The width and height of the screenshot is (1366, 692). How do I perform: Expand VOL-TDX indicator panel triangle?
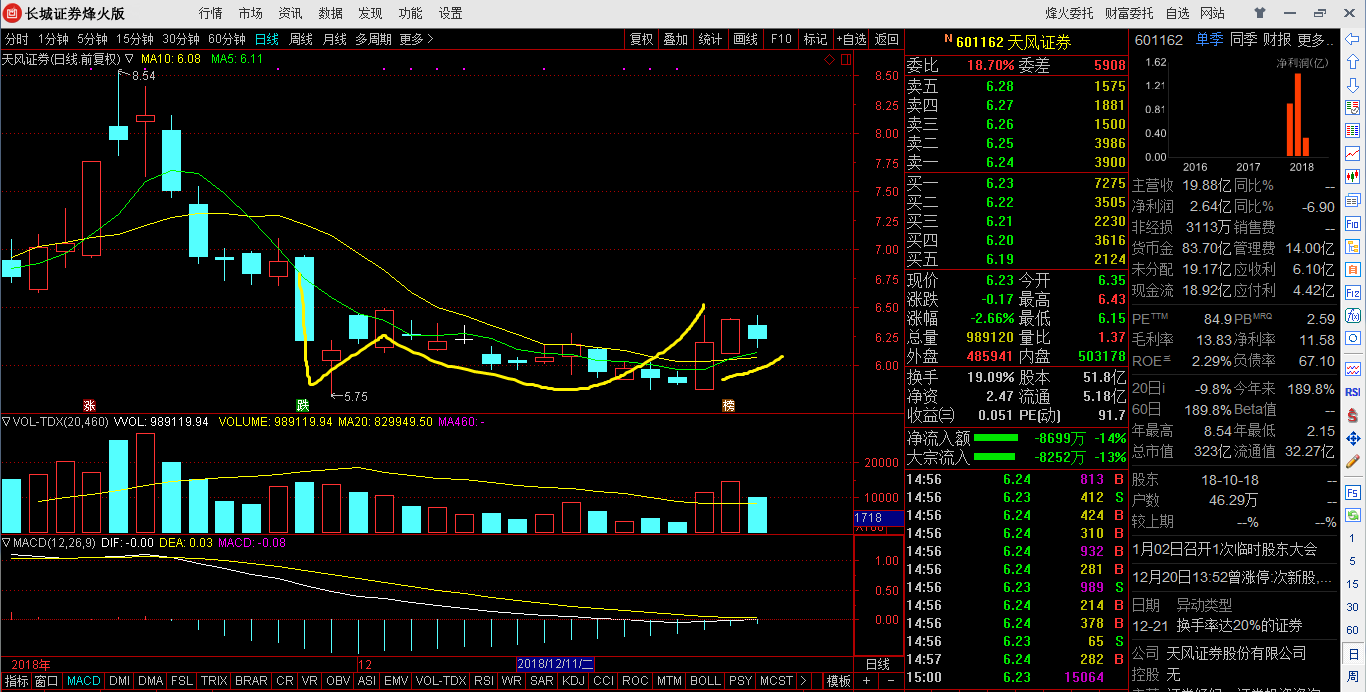pos(6,422)
